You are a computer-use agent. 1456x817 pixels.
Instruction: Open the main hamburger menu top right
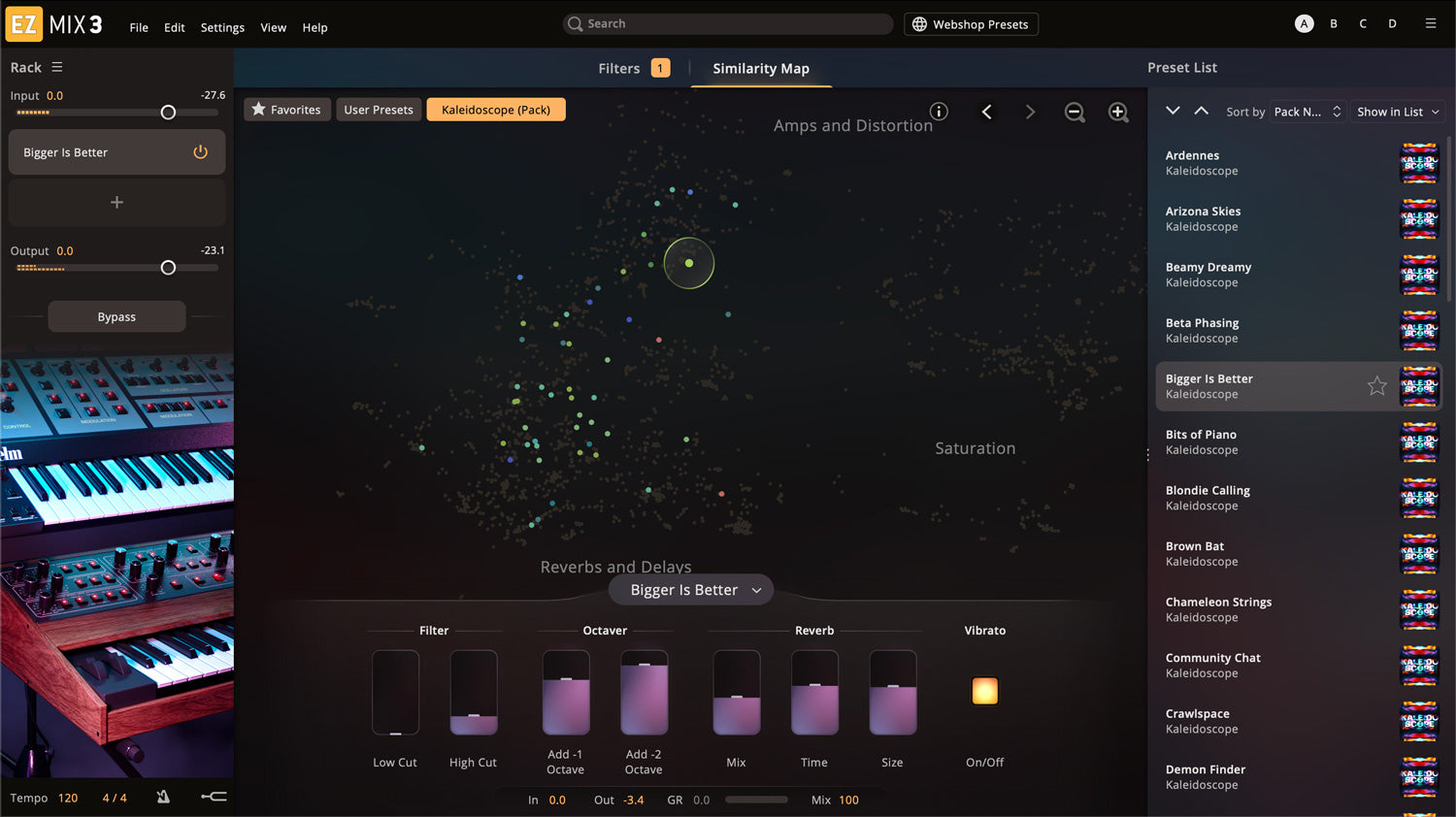[x=1431, y=23]
